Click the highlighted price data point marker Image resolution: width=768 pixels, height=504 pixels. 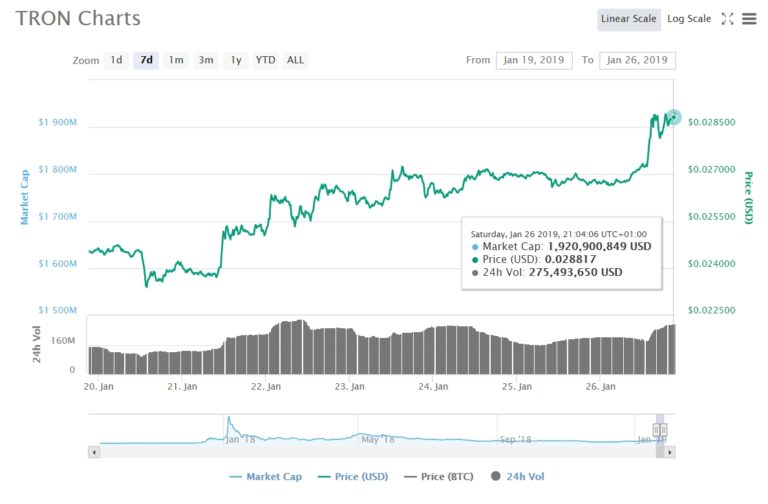[x=674, y=117]
